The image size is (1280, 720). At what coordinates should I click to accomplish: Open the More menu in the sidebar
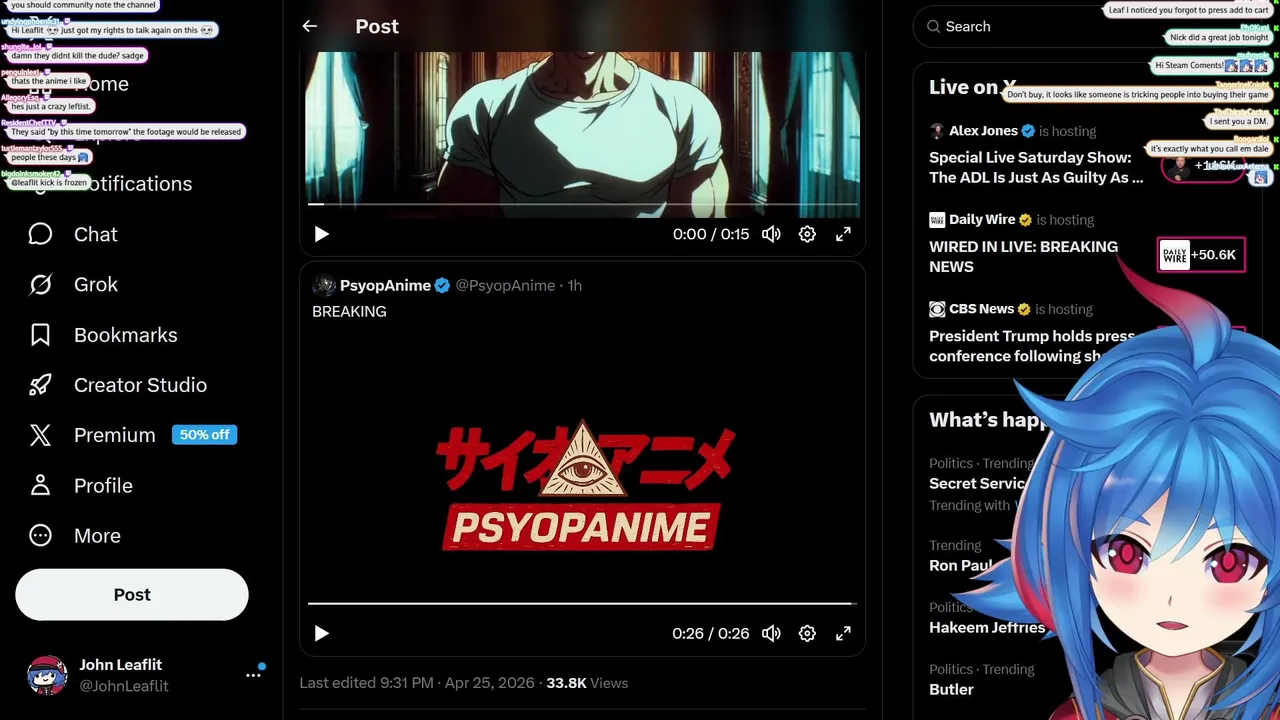coord(75,535)
